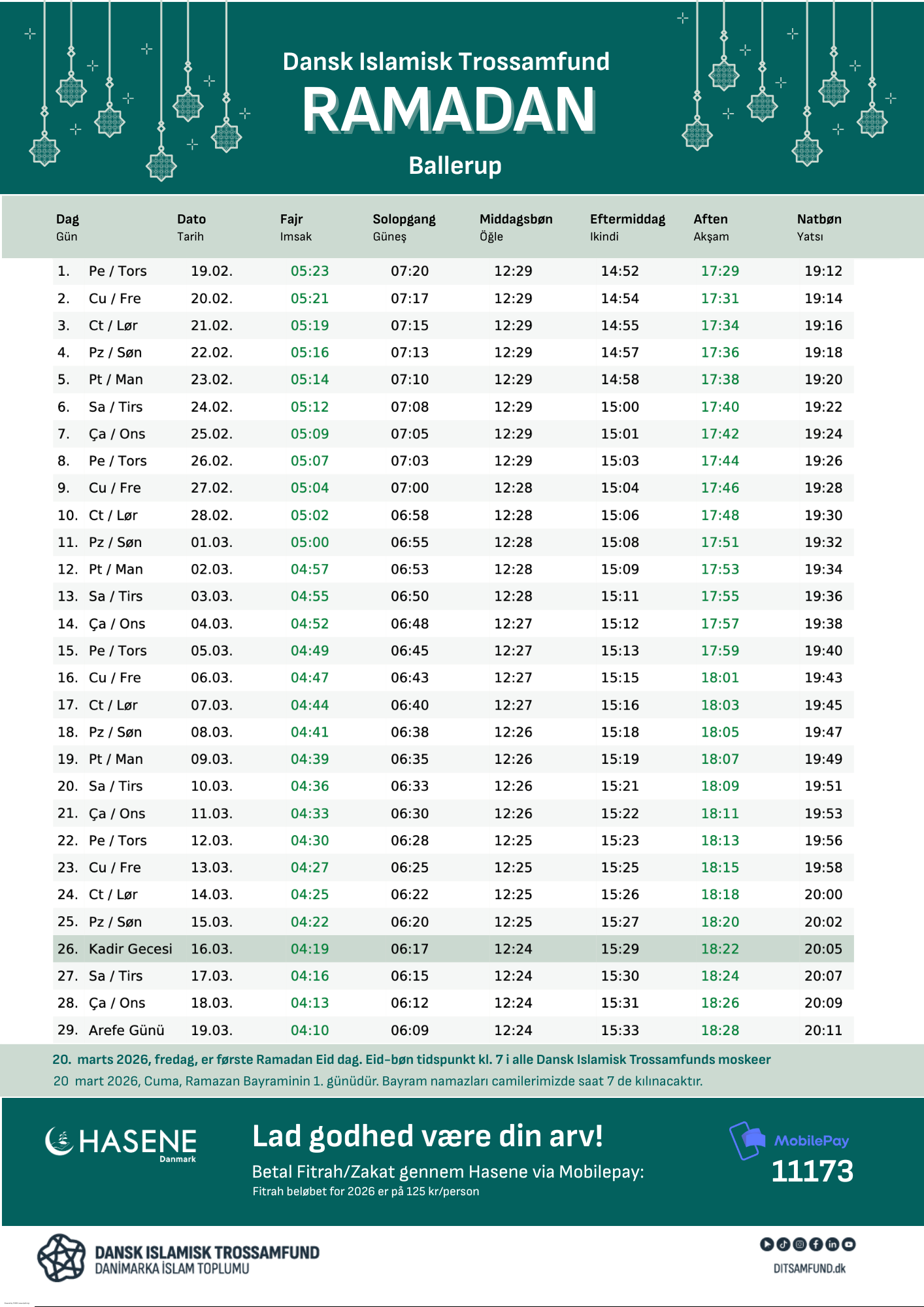Screen dimensions: 924x1307
Task: Click the "Lad godhed være din arv!" headline
Action: click(427, 1136)
